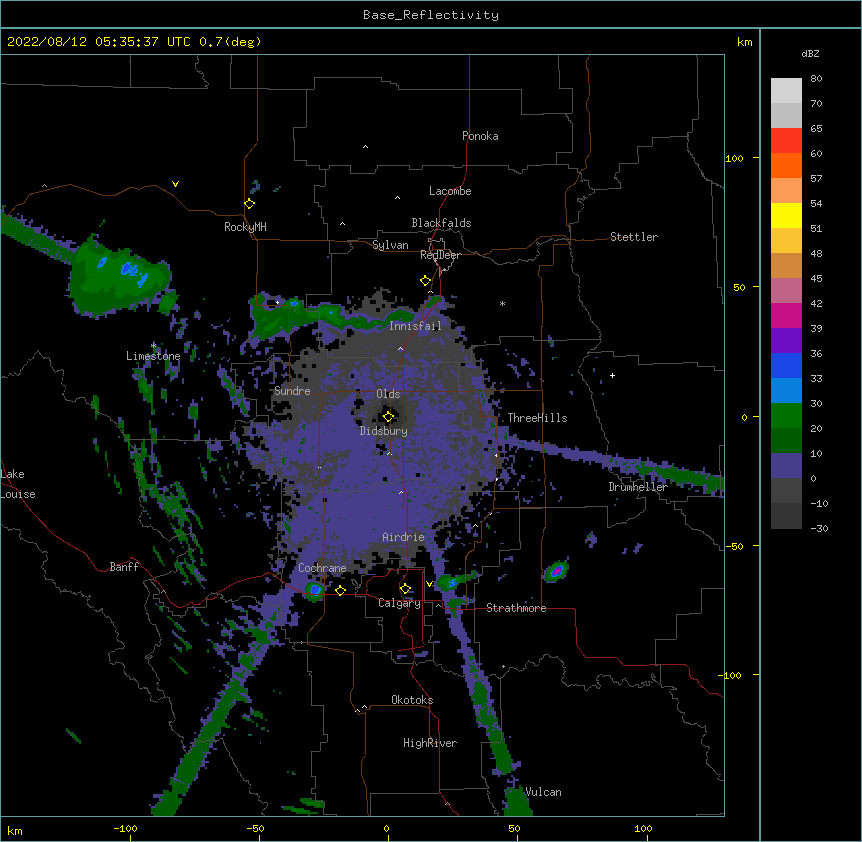Click the Didsbury label
Image resolution: width=862 pixels, height=842 pixels.
coord(384,431)
